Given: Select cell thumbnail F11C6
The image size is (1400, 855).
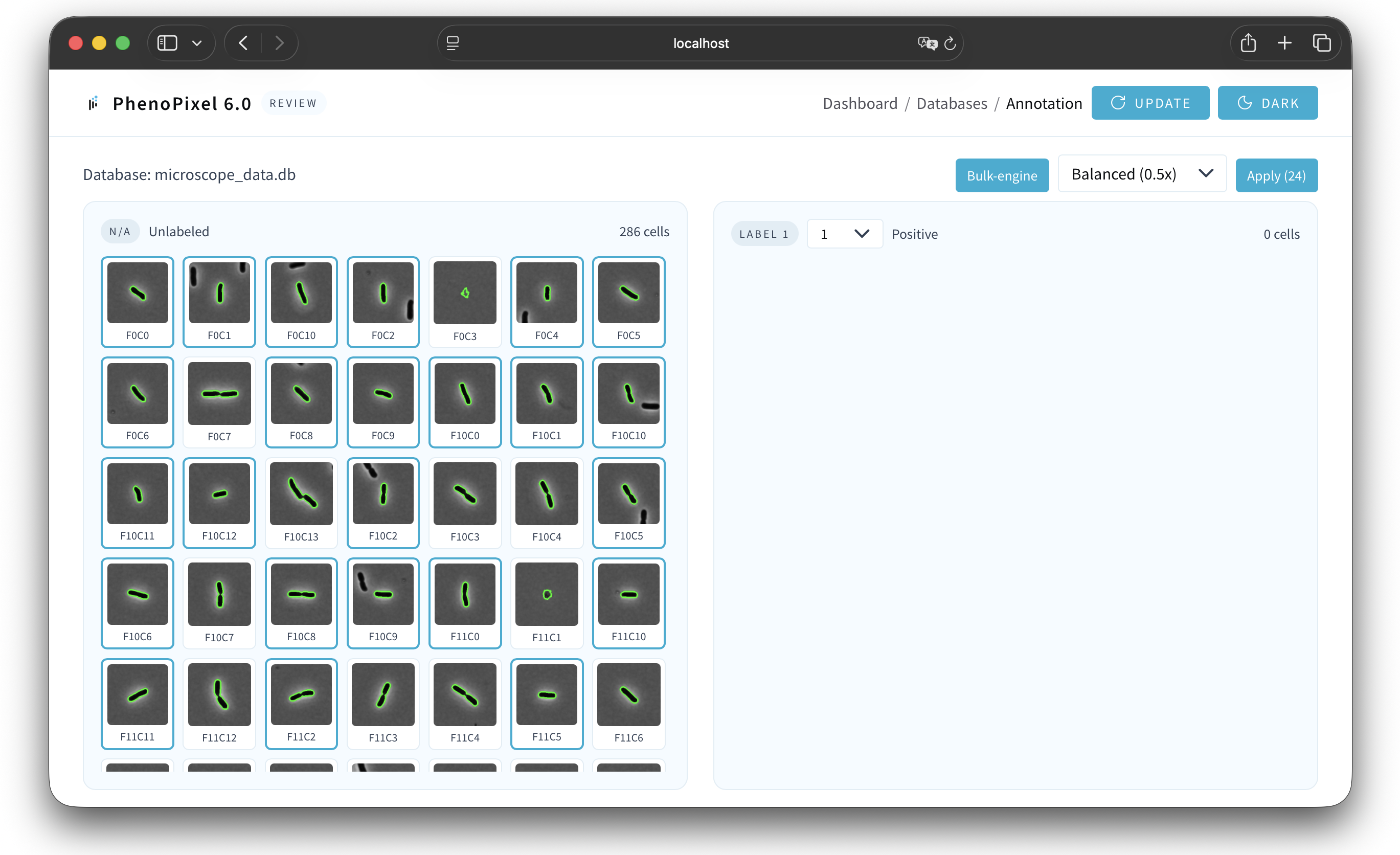Looking at the screenshot, I should tap(628, 694).
